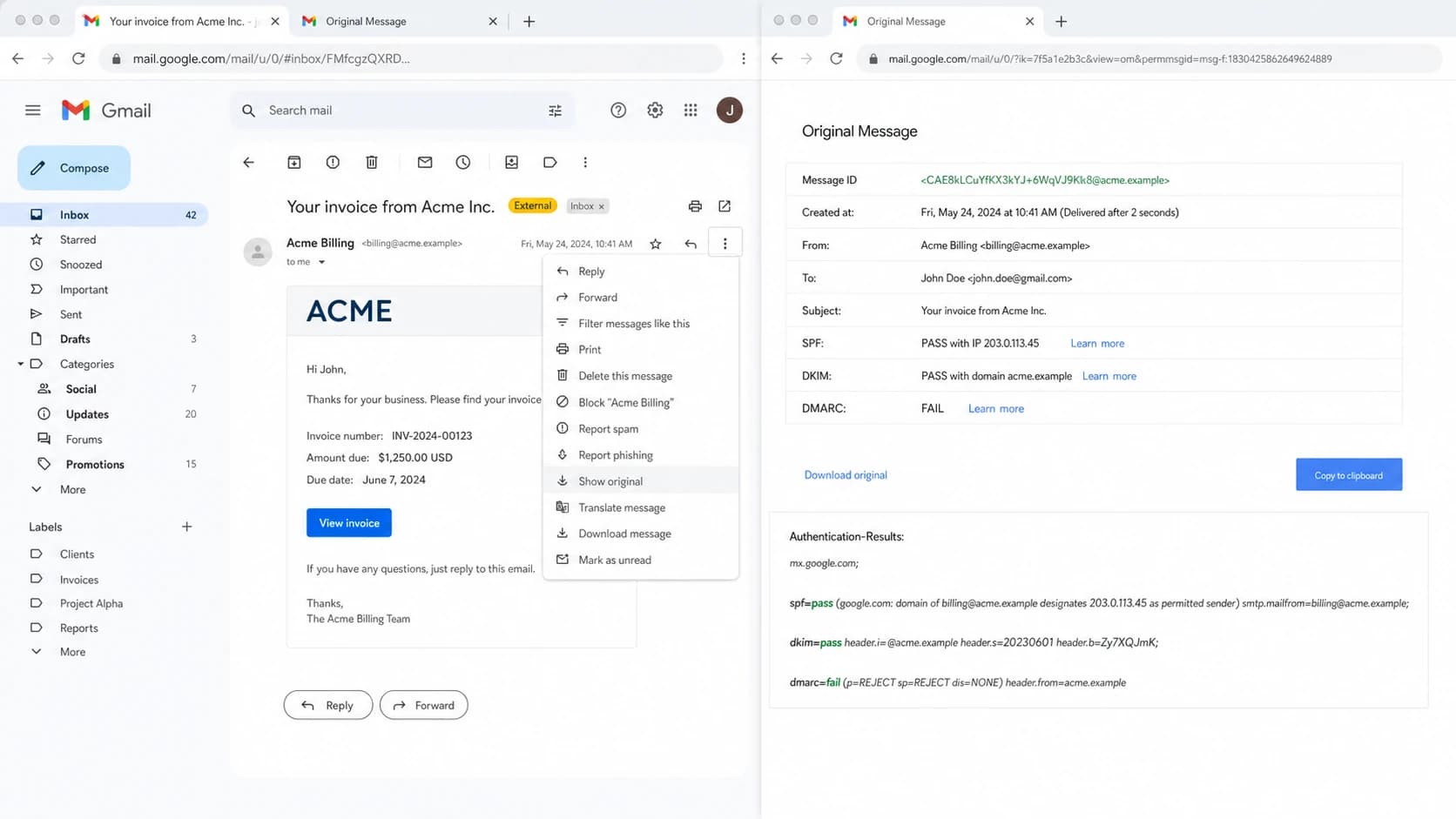
Task: Choose Show original menu item
Action: 641,481
